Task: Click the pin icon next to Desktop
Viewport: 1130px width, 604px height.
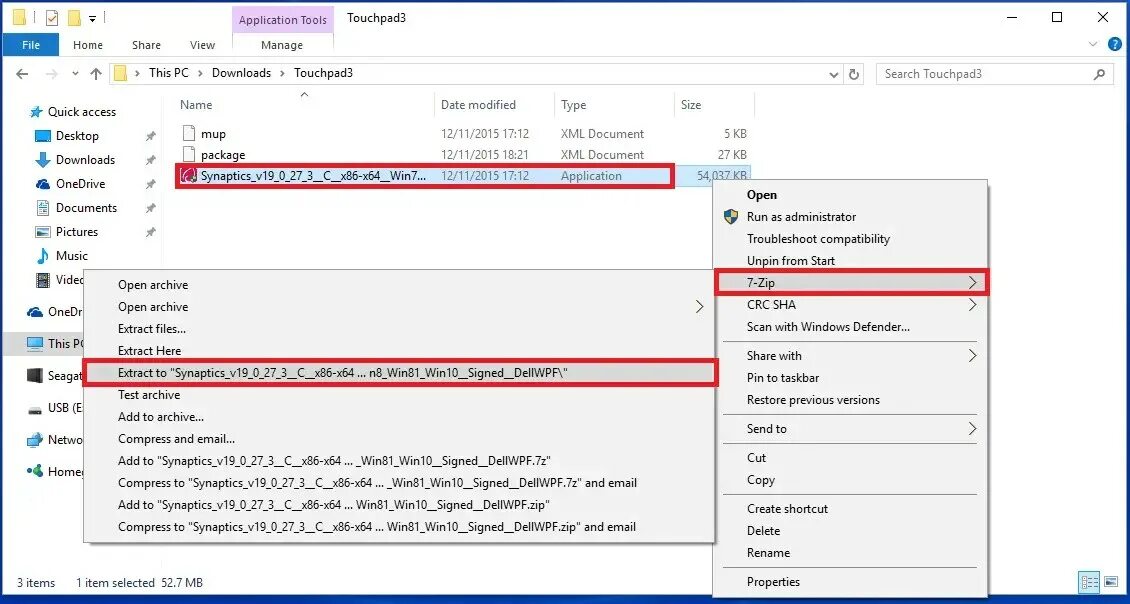Action: (151, 136)
